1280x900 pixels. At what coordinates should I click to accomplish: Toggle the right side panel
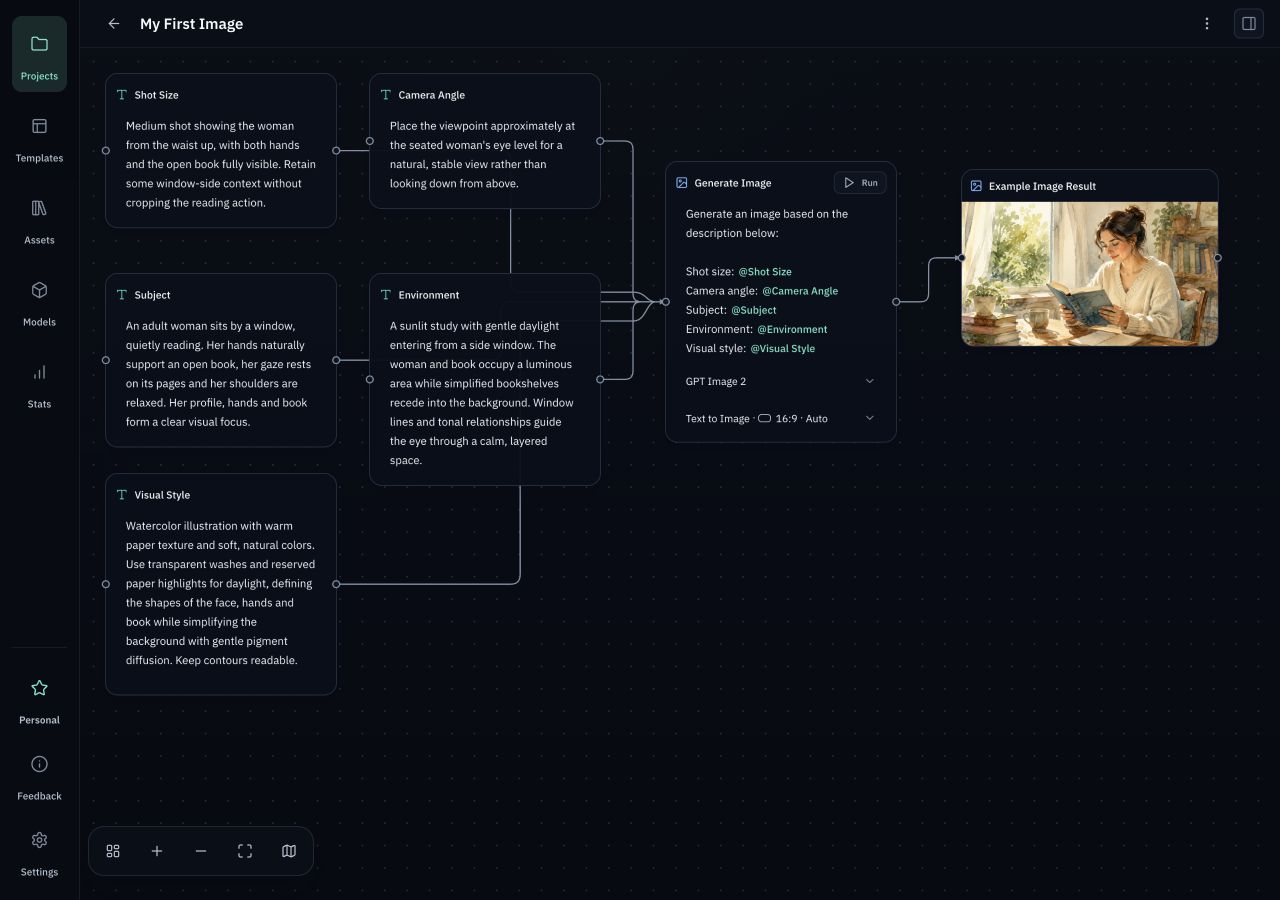tap(1249, 24)
